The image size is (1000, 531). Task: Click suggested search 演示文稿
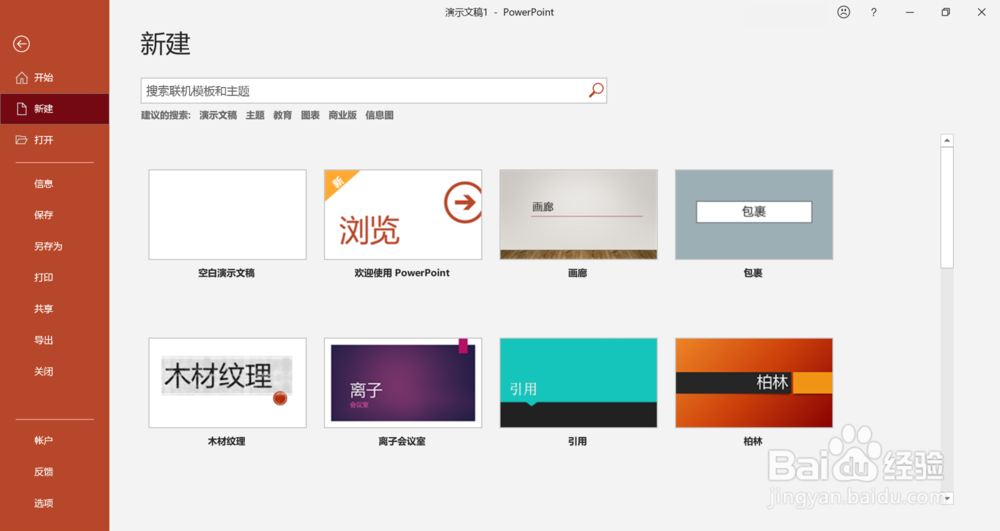[x=217, y=115]
